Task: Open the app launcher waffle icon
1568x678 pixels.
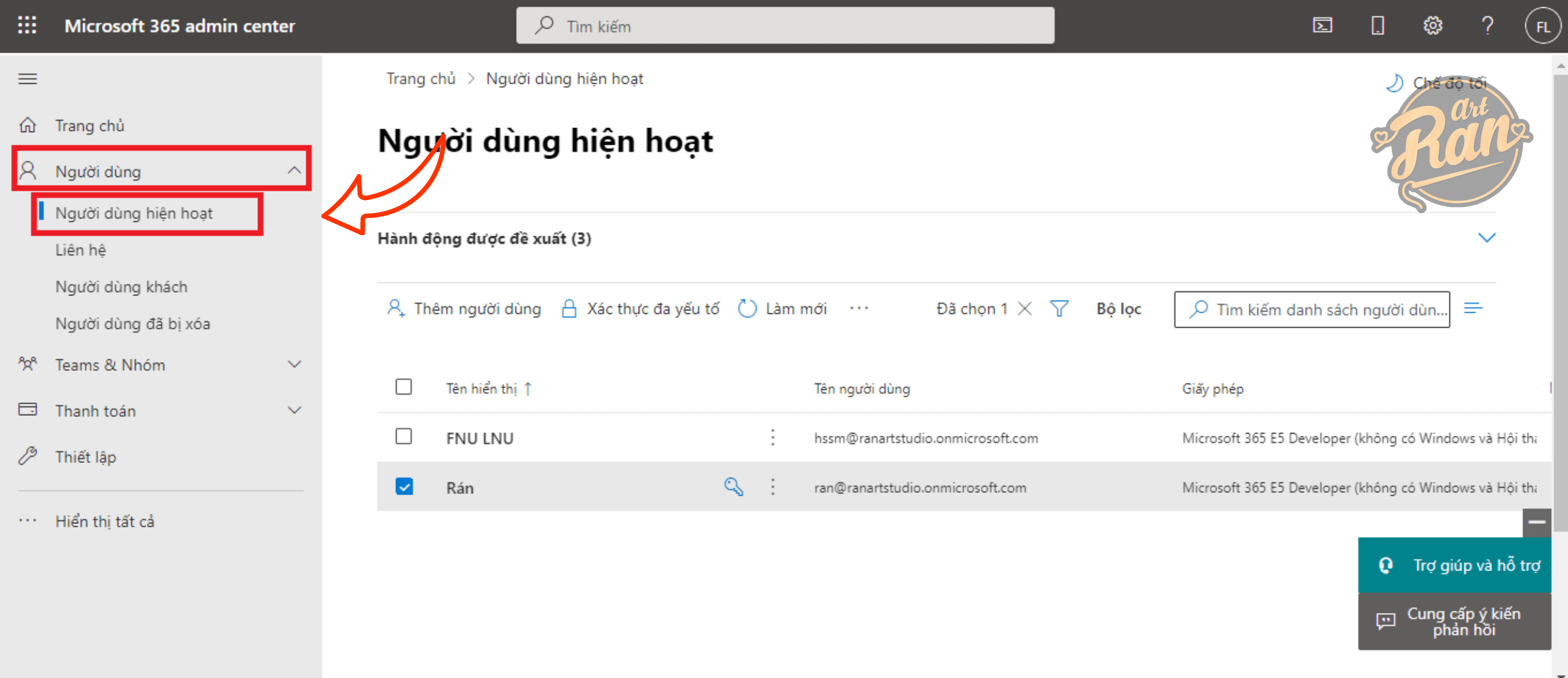Action: click(x=27, y=26)
